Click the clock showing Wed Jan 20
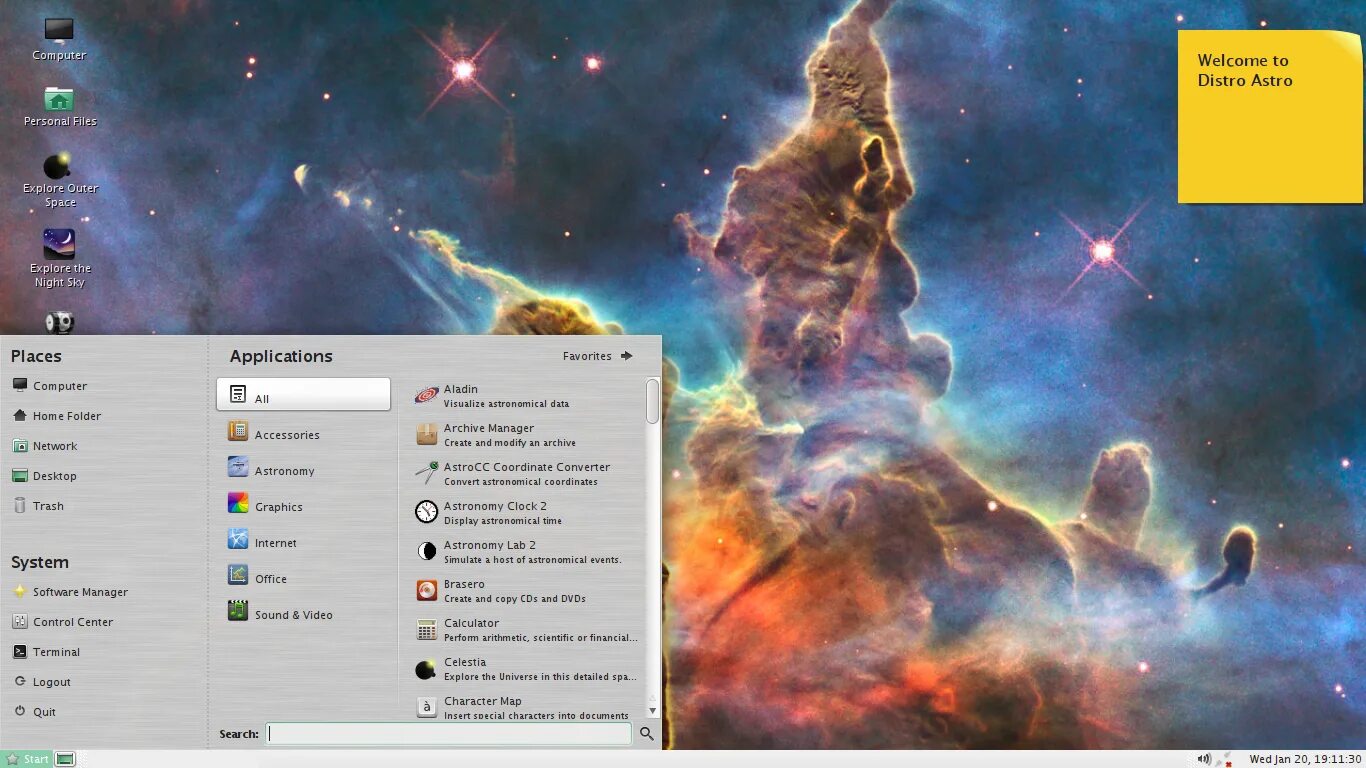The width and height of the screenshot is (1366, 768). 1305,760
